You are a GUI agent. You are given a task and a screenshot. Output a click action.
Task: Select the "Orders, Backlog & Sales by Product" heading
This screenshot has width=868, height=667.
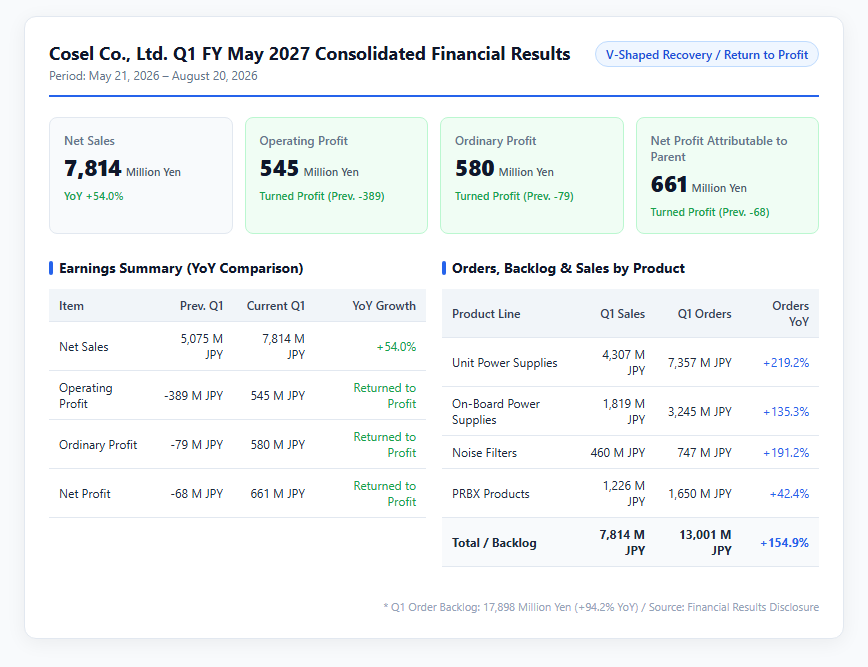(568, 268)
